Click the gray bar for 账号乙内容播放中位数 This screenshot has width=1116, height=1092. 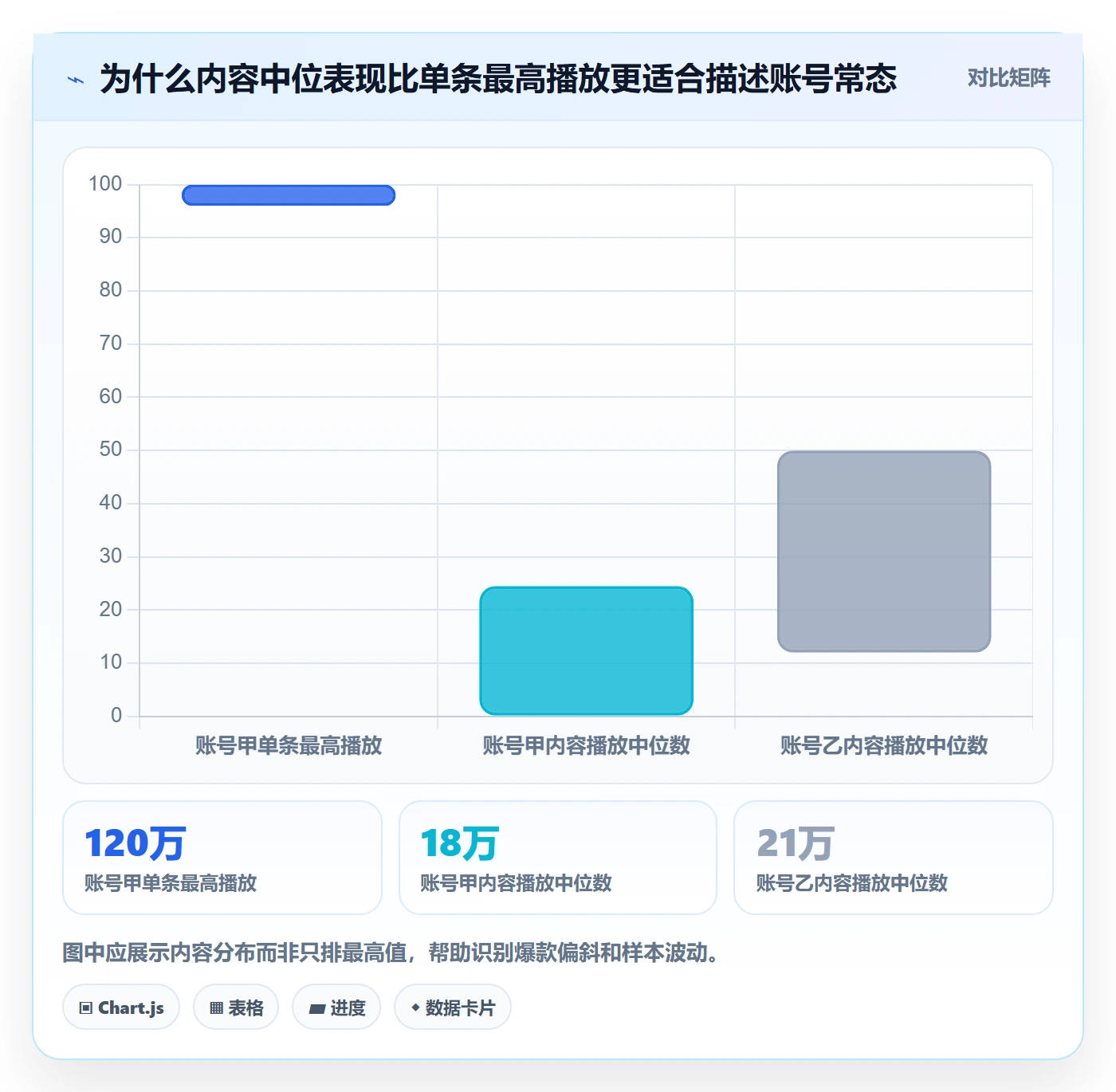pyautogui.click(x=884, y=552)
